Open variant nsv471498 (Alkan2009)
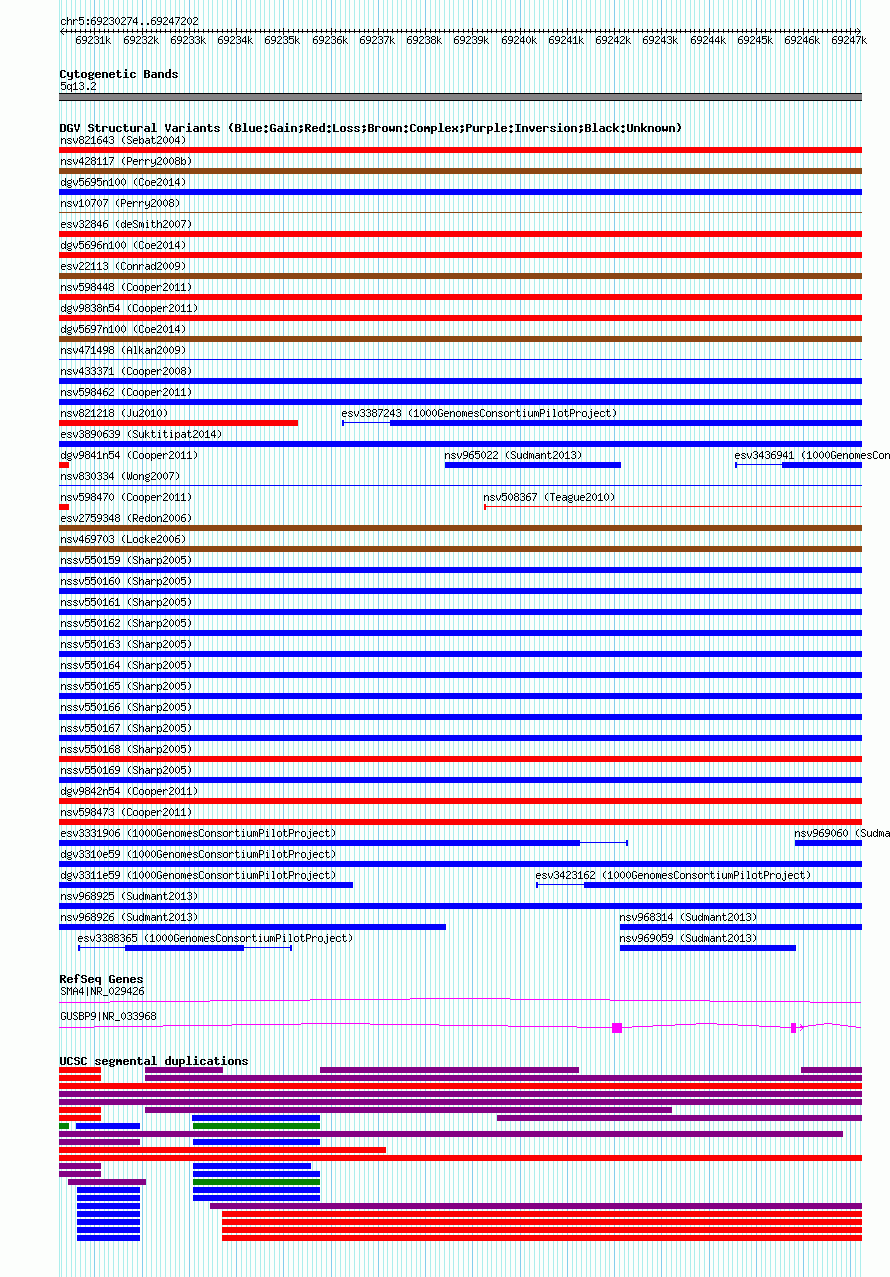 (x=123, y=350)
